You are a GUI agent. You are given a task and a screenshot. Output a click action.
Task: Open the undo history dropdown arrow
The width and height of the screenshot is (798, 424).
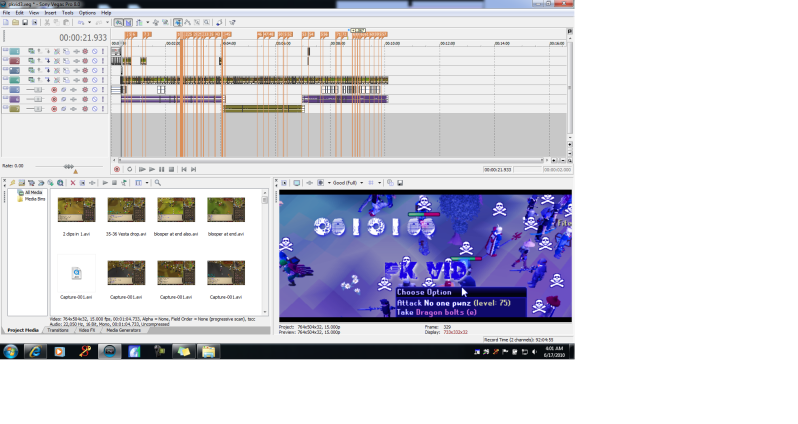pyautogui.click(x=89, y=22)
